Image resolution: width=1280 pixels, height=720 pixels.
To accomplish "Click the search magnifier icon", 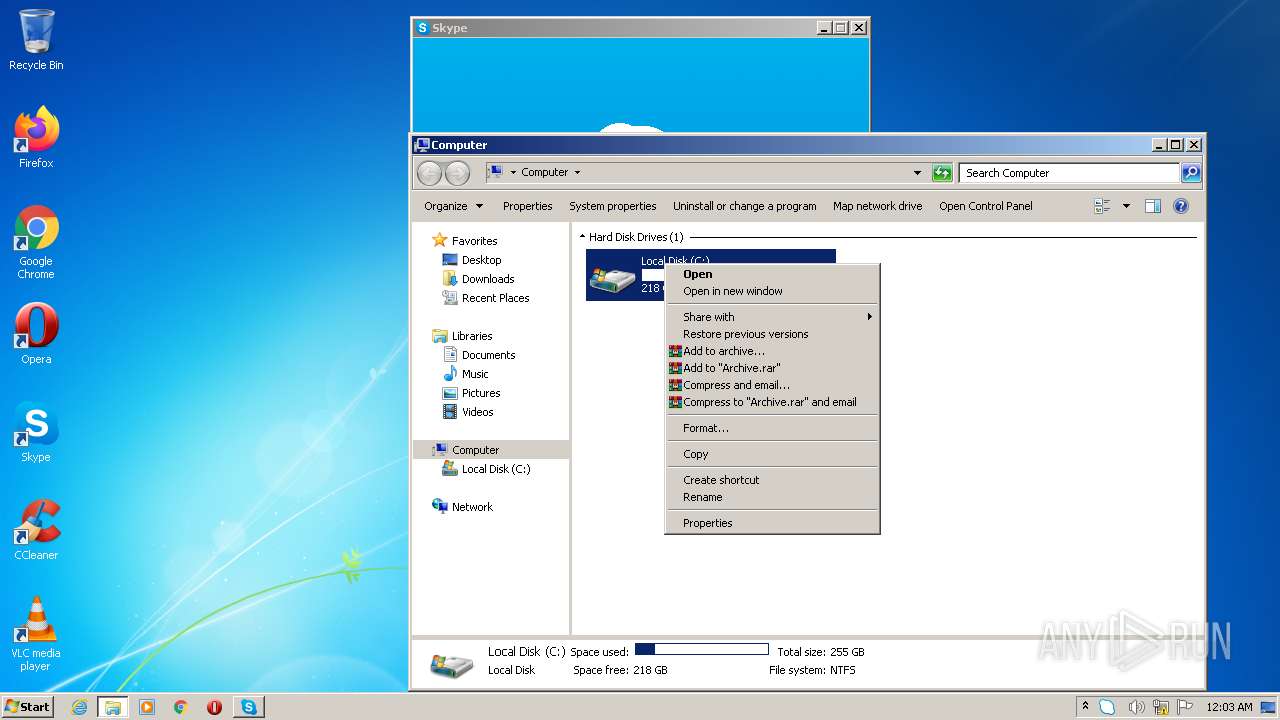I will click(x=1190, y=173).
